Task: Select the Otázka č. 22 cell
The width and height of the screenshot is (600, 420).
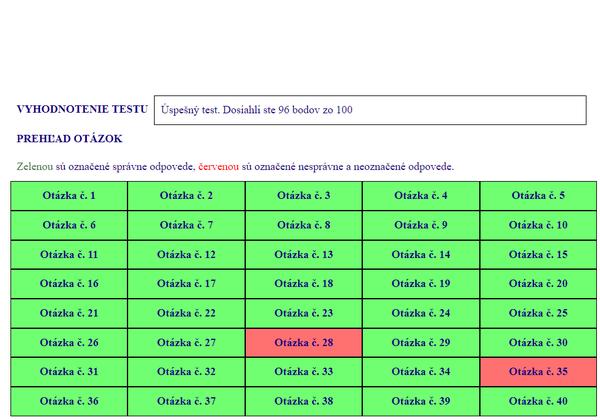Action: (x=186, y=314)
